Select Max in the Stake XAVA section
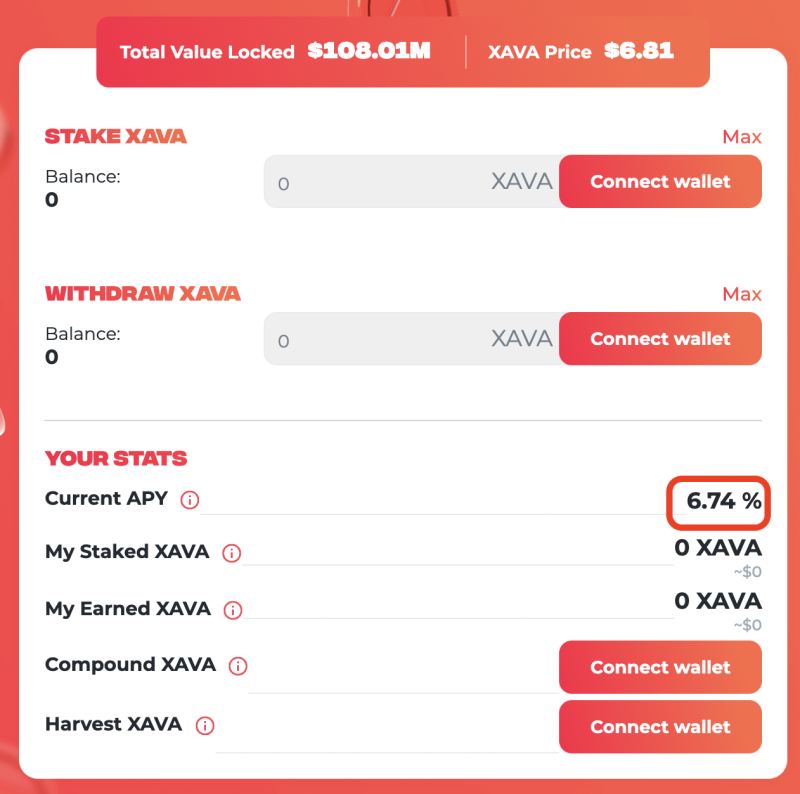 742,137
